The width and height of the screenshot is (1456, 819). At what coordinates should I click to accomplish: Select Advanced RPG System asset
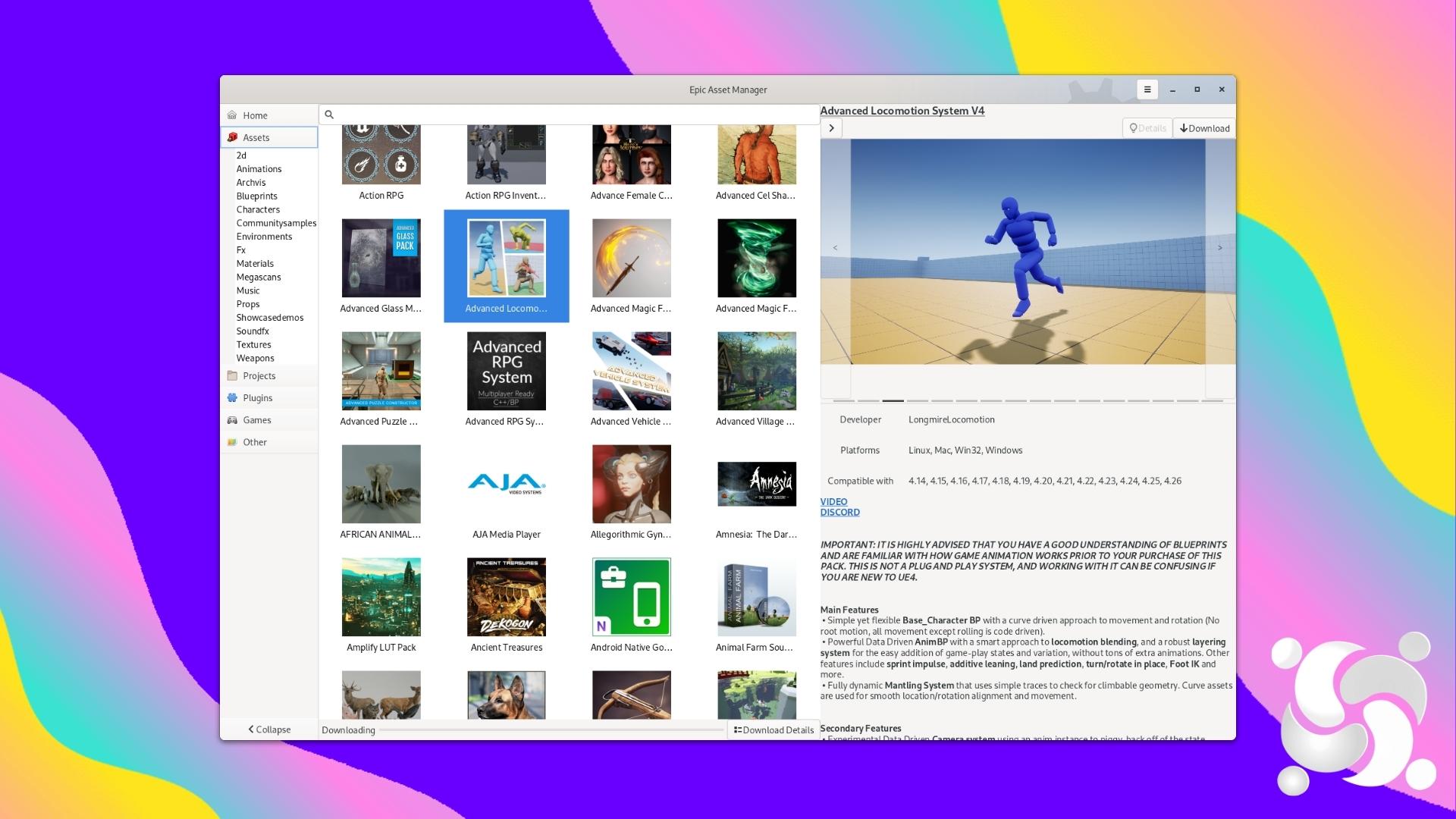click(x=506, y=379)
